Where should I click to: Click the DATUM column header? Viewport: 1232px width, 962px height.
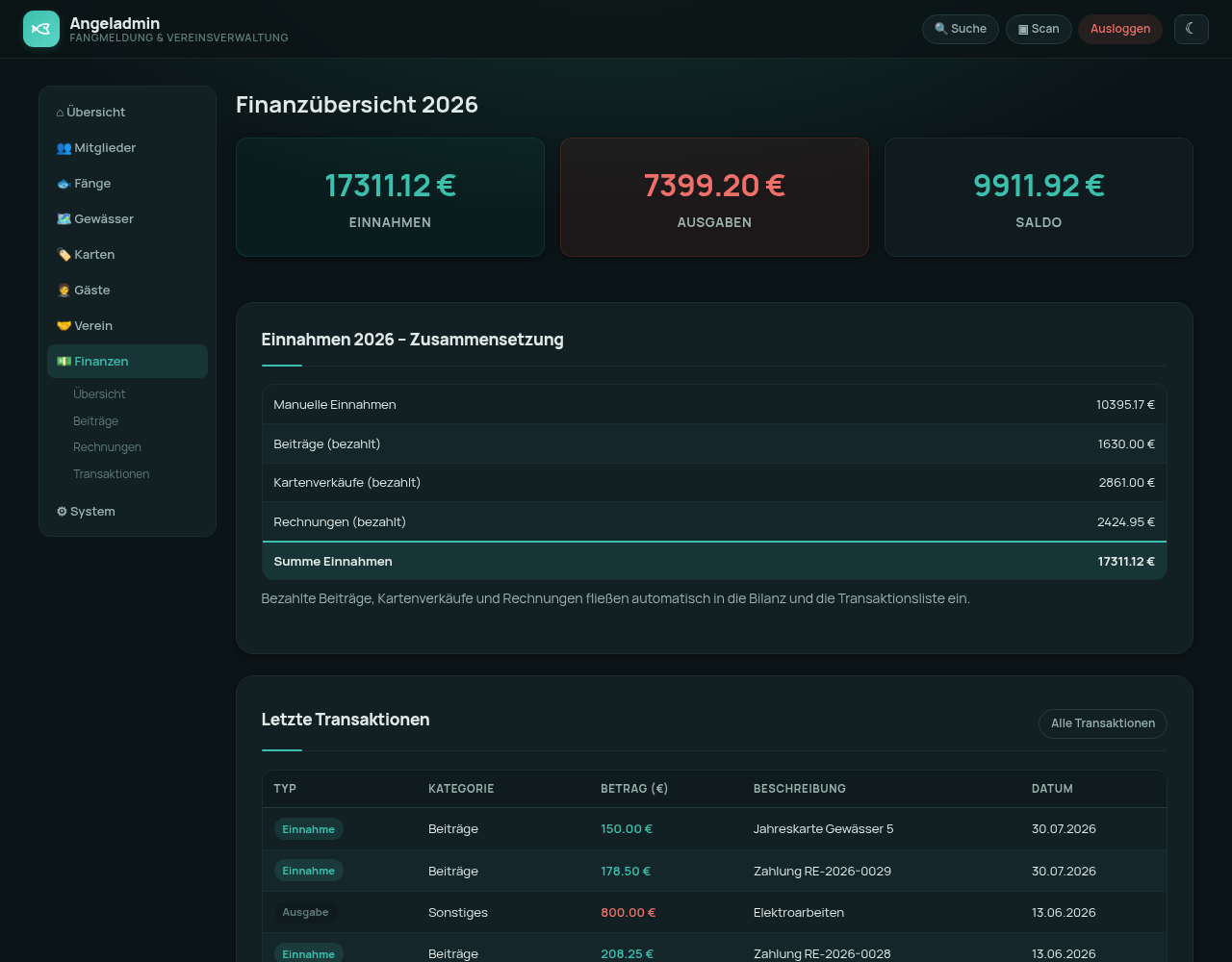coord(1052,789)
